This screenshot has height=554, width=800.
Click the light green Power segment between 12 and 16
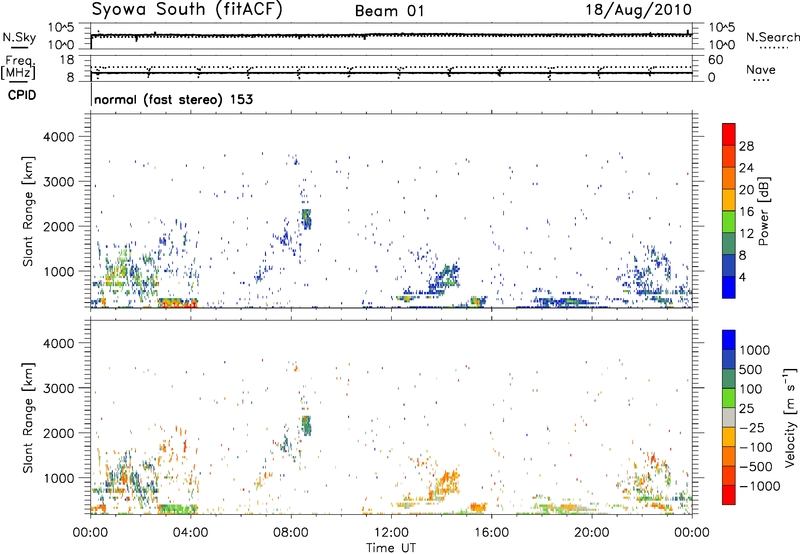pos(729,221)
